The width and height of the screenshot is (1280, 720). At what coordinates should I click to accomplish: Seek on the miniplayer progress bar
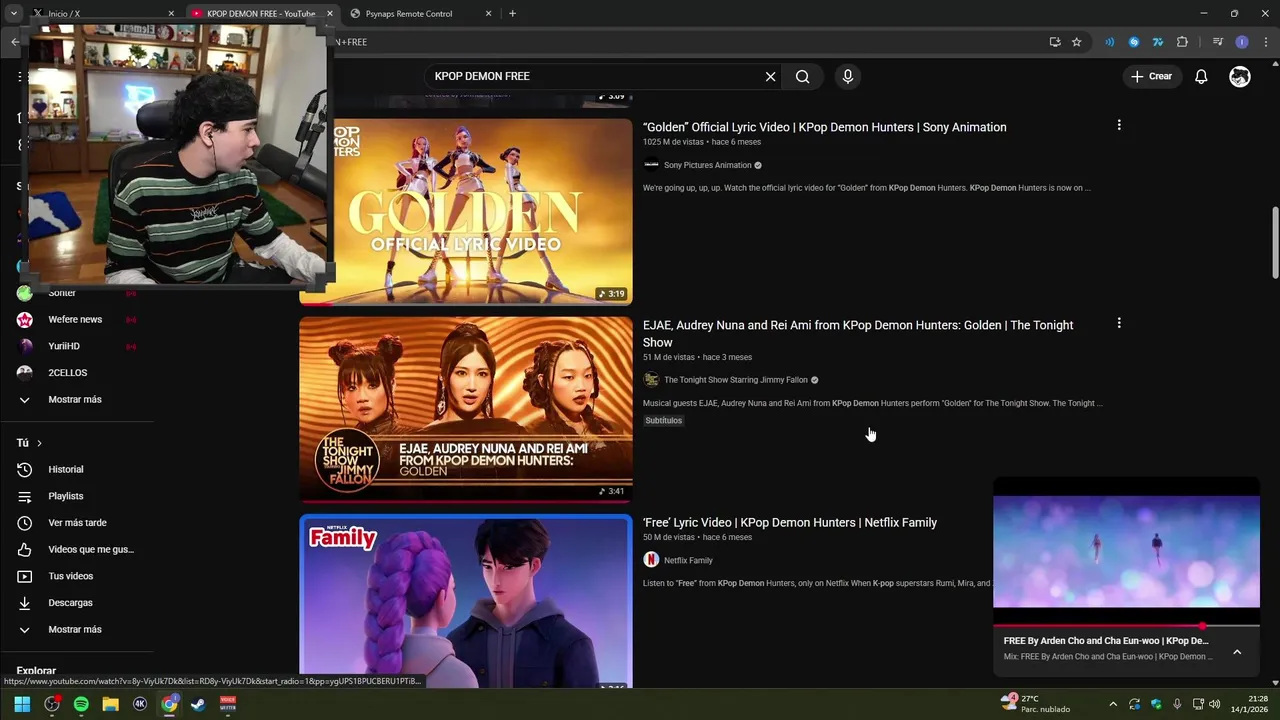pyautogui.click(x=1126, y=626)
